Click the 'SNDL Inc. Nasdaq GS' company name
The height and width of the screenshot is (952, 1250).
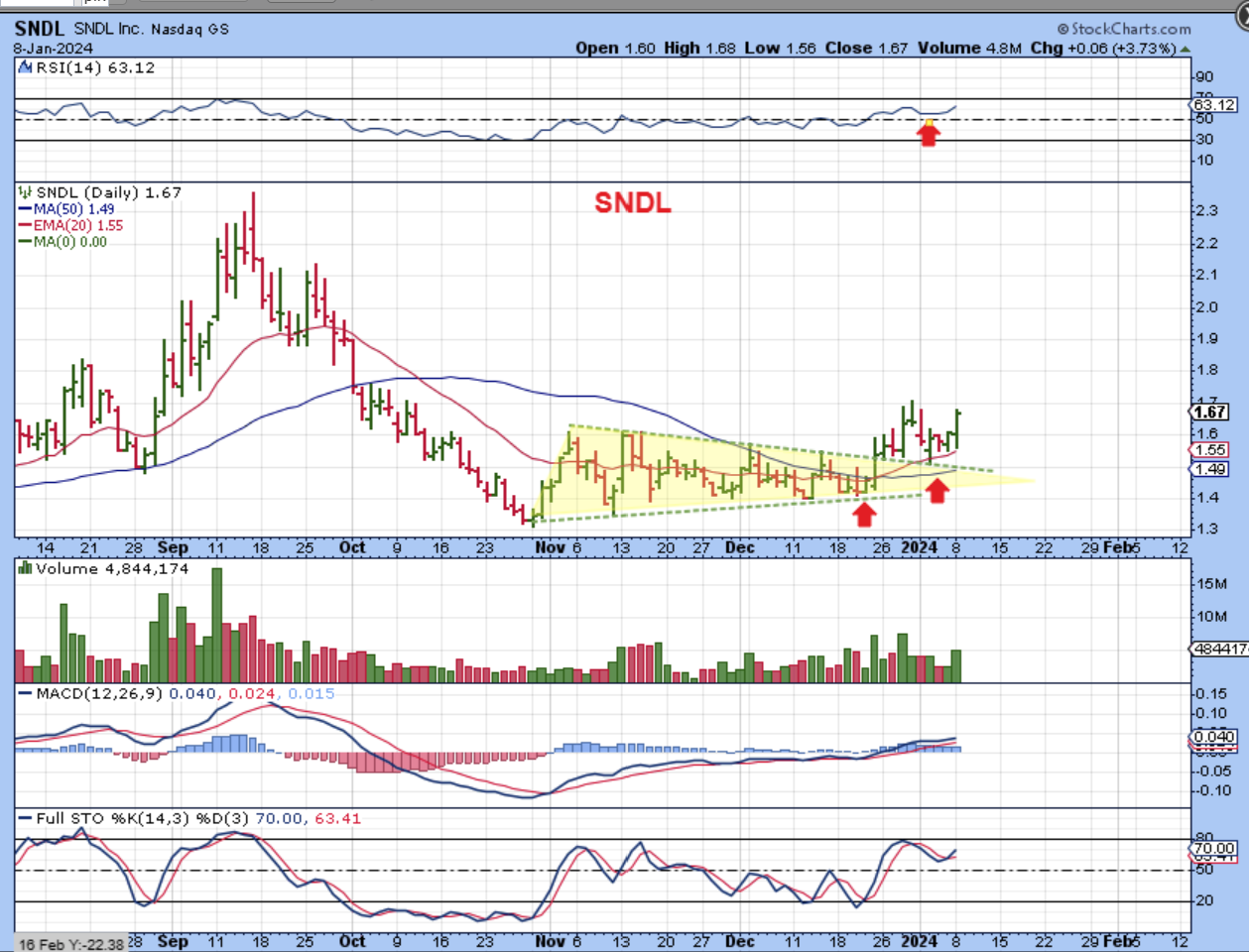click(x=152, y=29)
